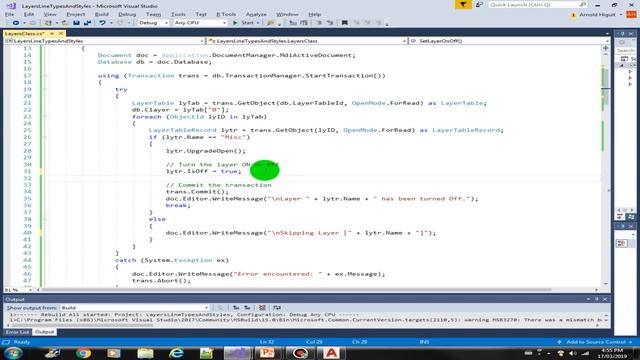
Task: Toggle auto-hide pin on Output panel
Action: point(596,299)
